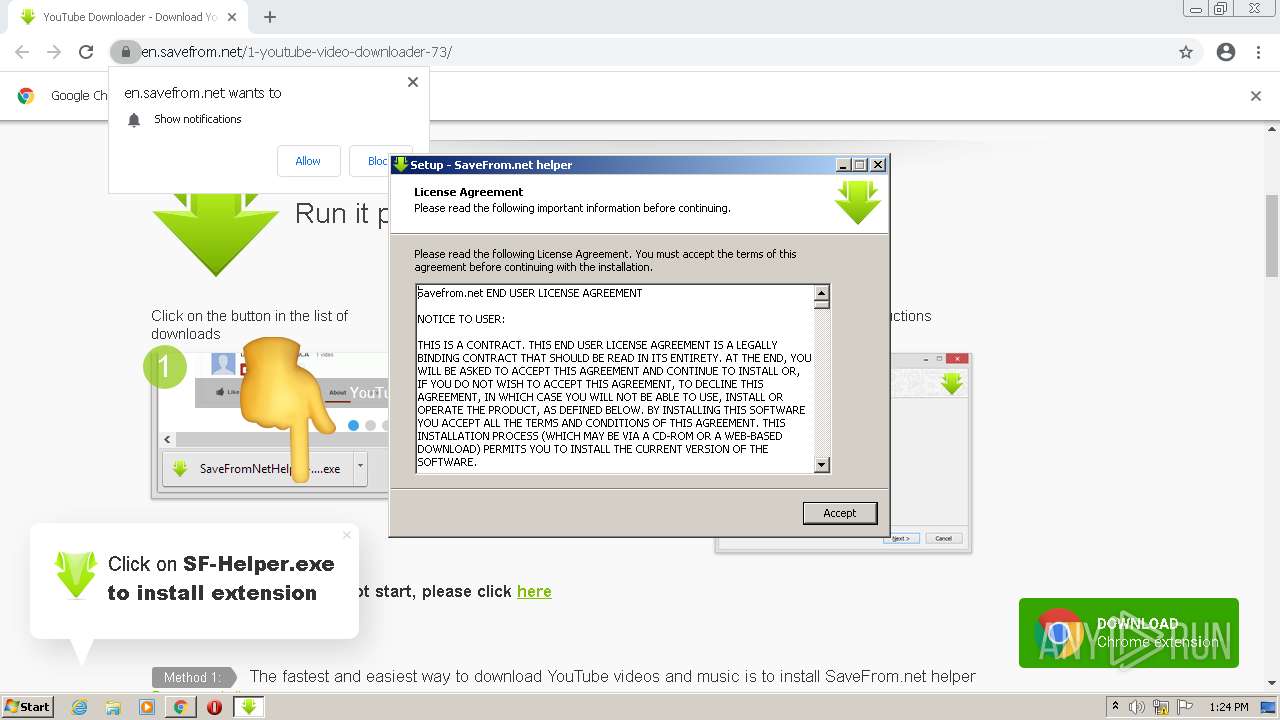The image size is (1280, 720).
Task: Click the browser back arrow
Action: 22,52
